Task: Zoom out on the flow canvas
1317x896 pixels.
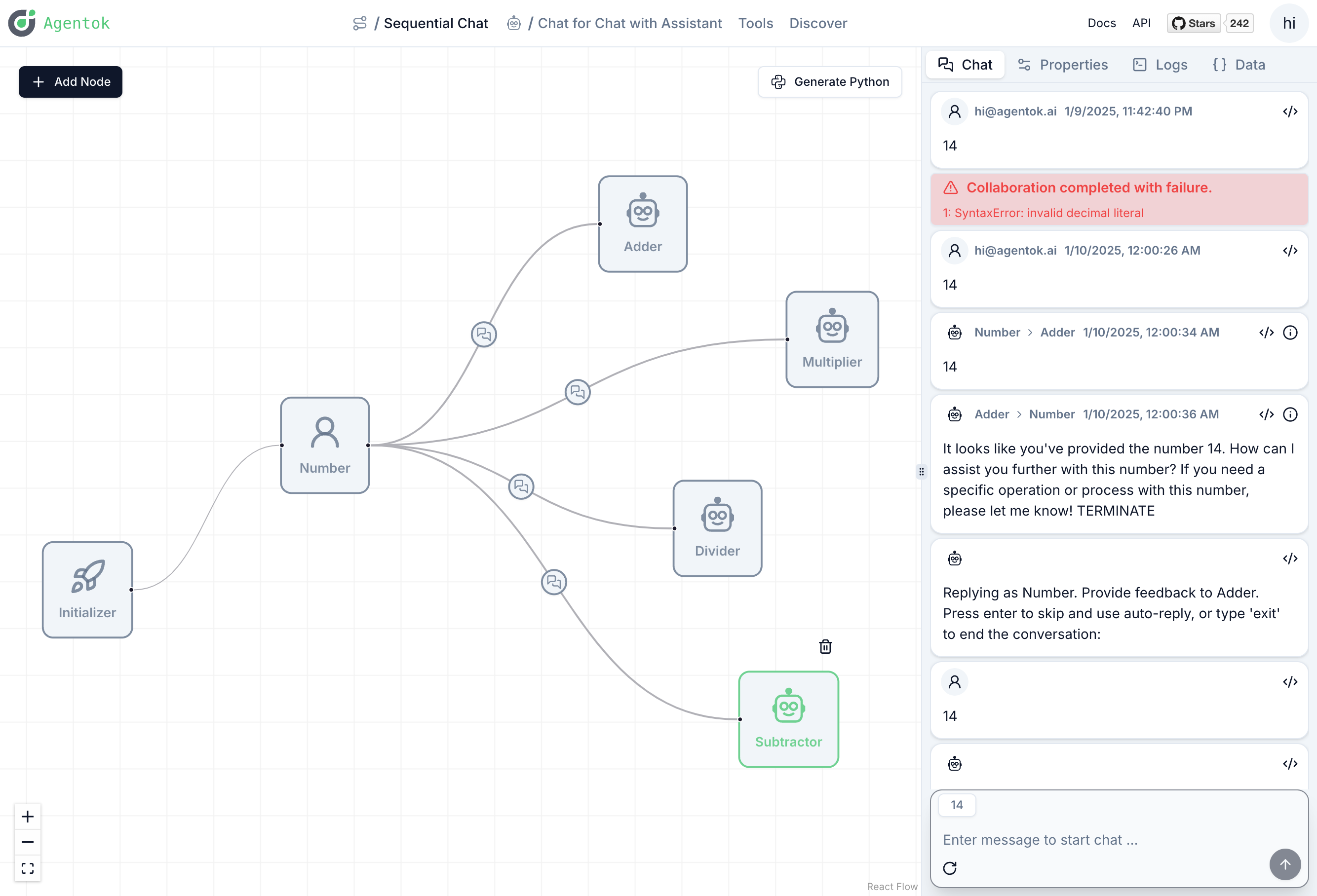Action: click(27, 842)
